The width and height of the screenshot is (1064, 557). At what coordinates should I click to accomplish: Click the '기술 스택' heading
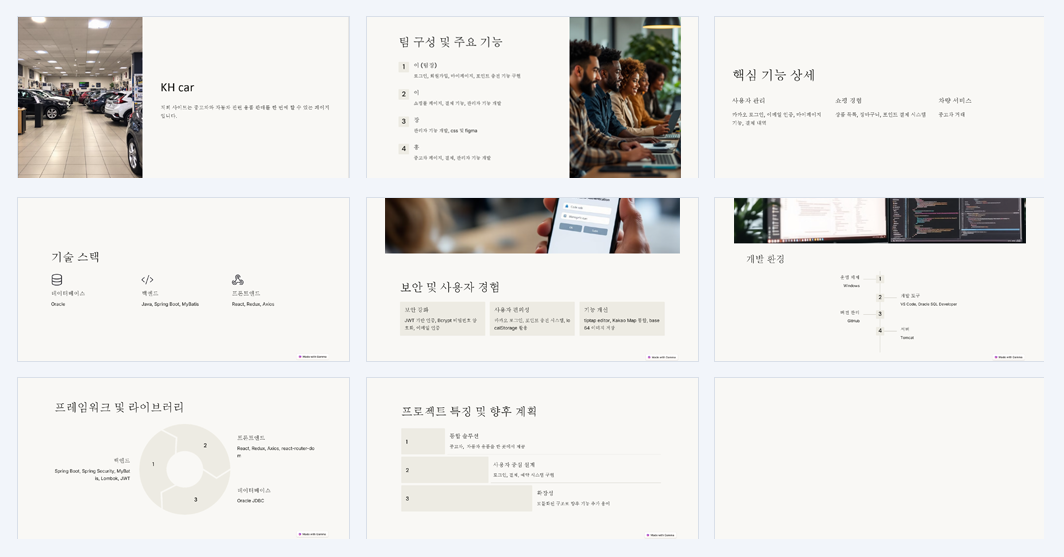point(75,256)
